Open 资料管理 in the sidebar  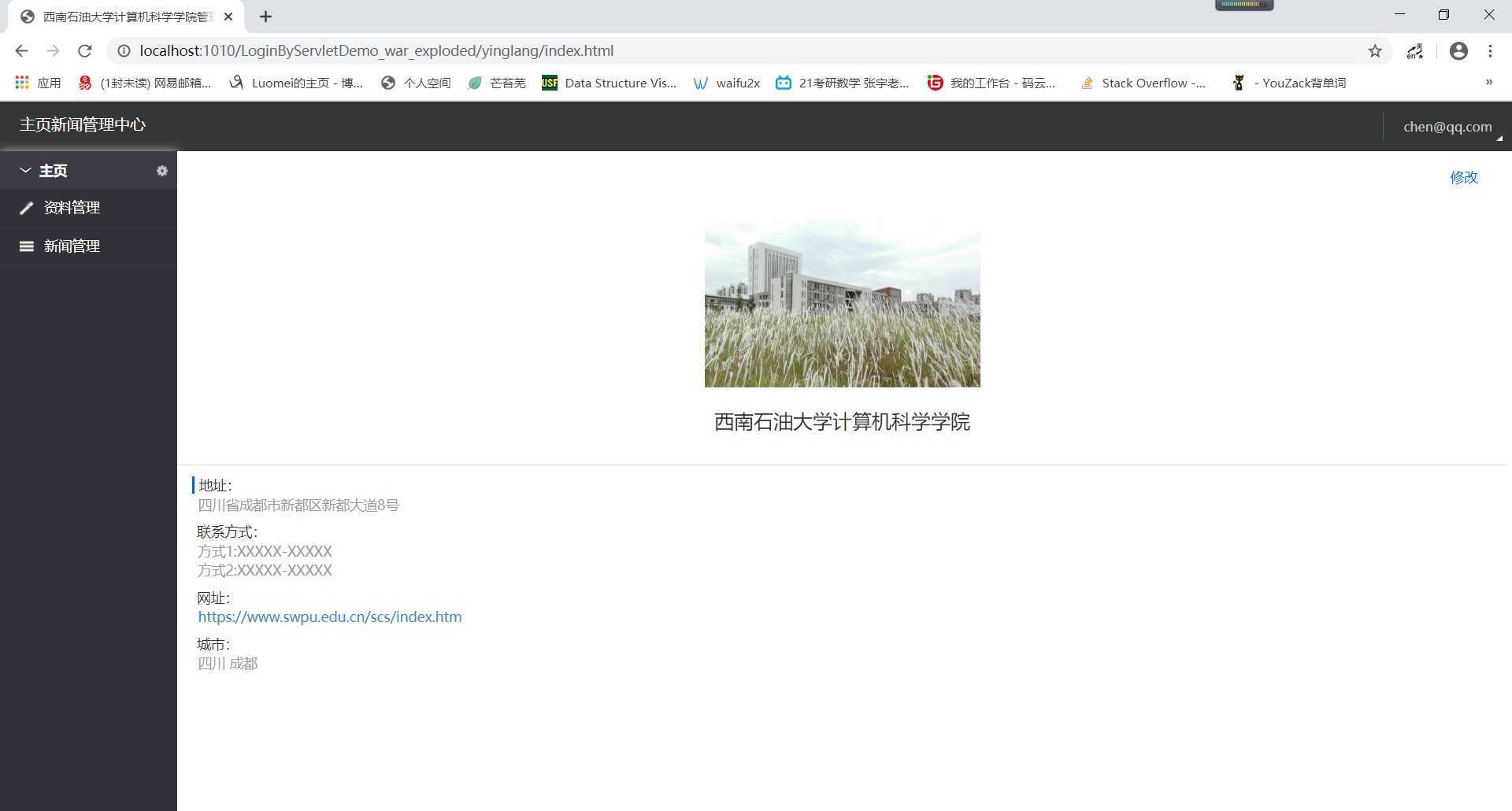[x=88, y=208]
